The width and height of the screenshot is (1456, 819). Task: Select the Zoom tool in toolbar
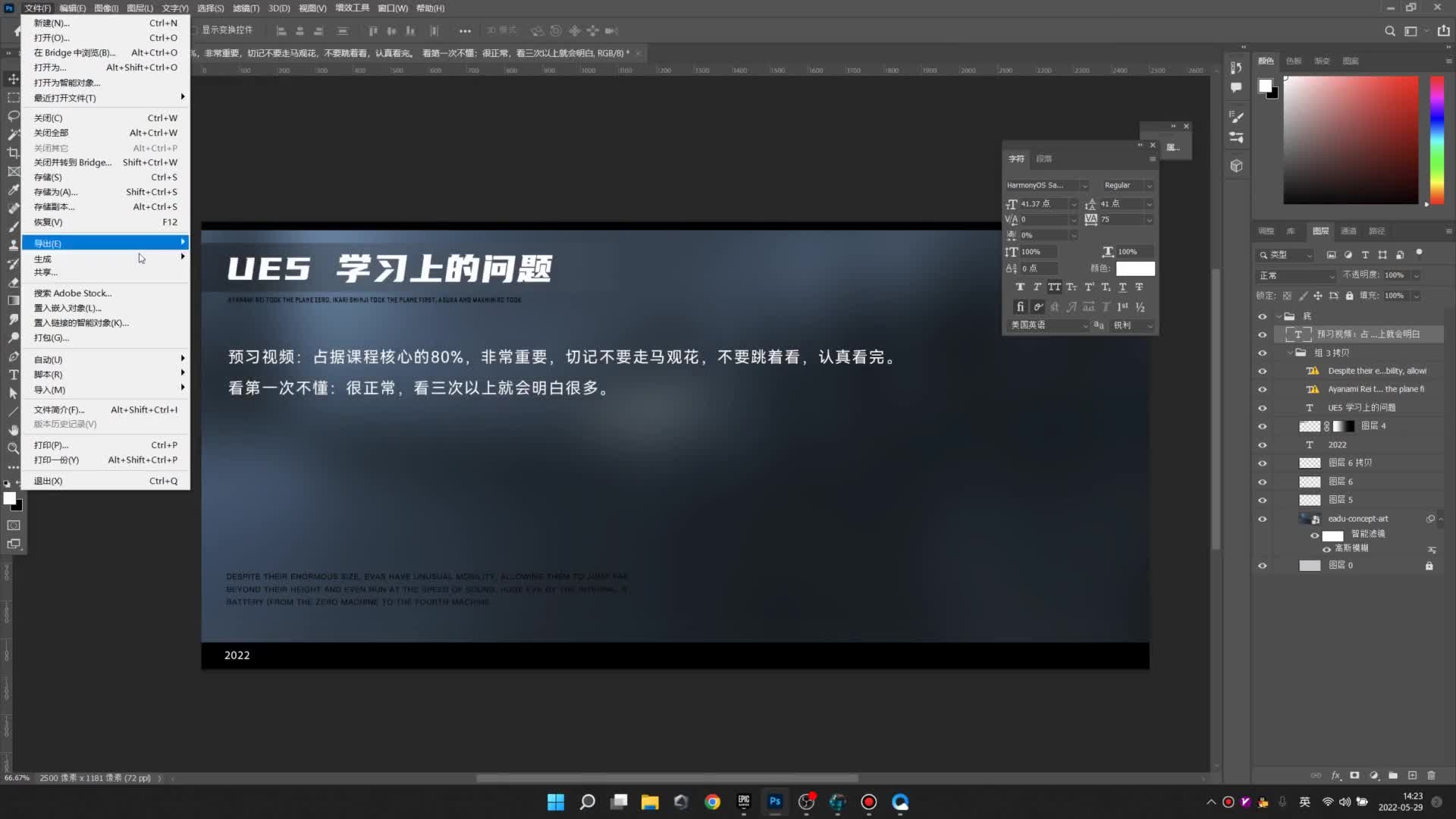point(13,448)
